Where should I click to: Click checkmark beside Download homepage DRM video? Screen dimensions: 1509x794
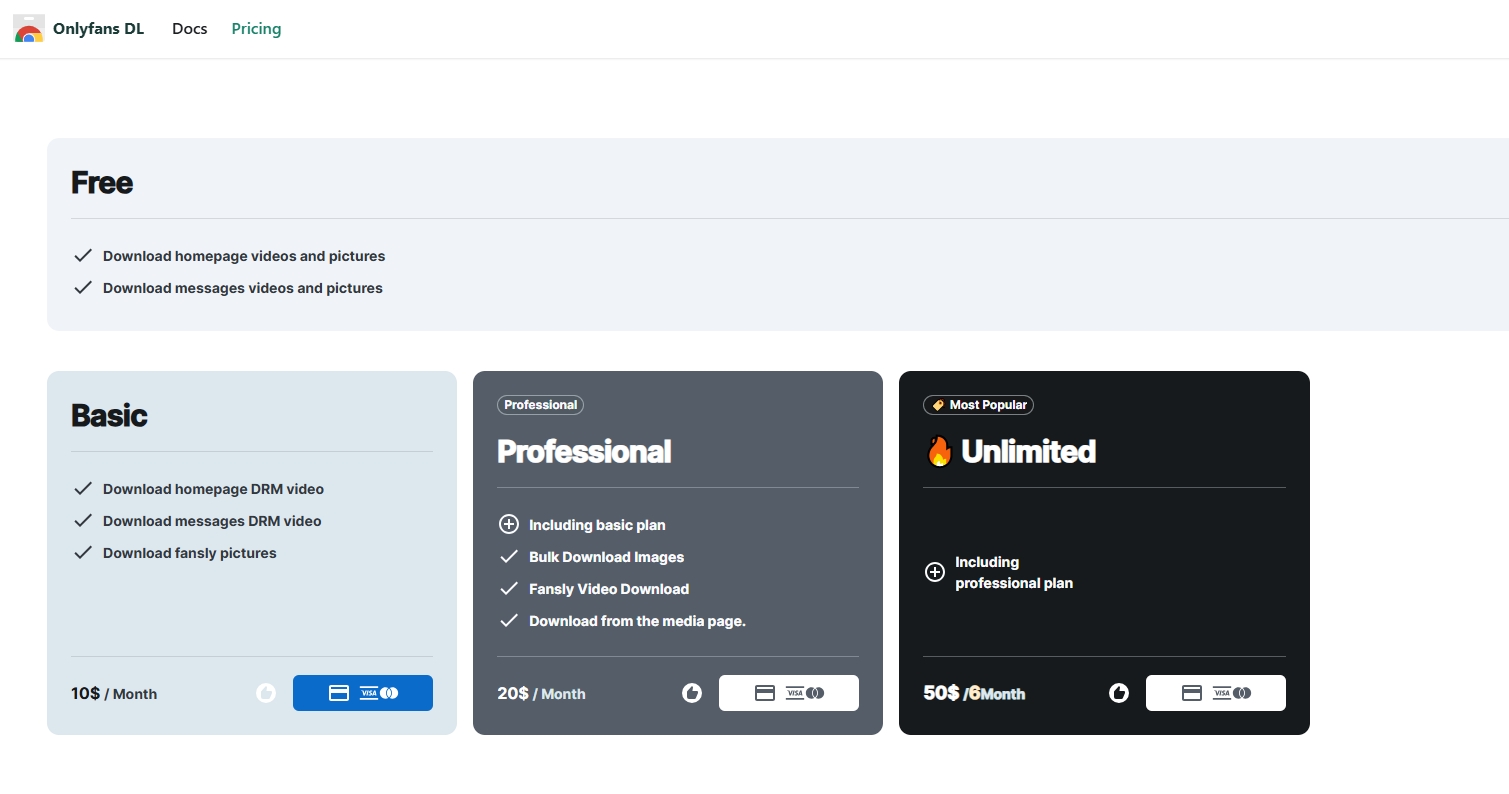(x=83, y=489)
